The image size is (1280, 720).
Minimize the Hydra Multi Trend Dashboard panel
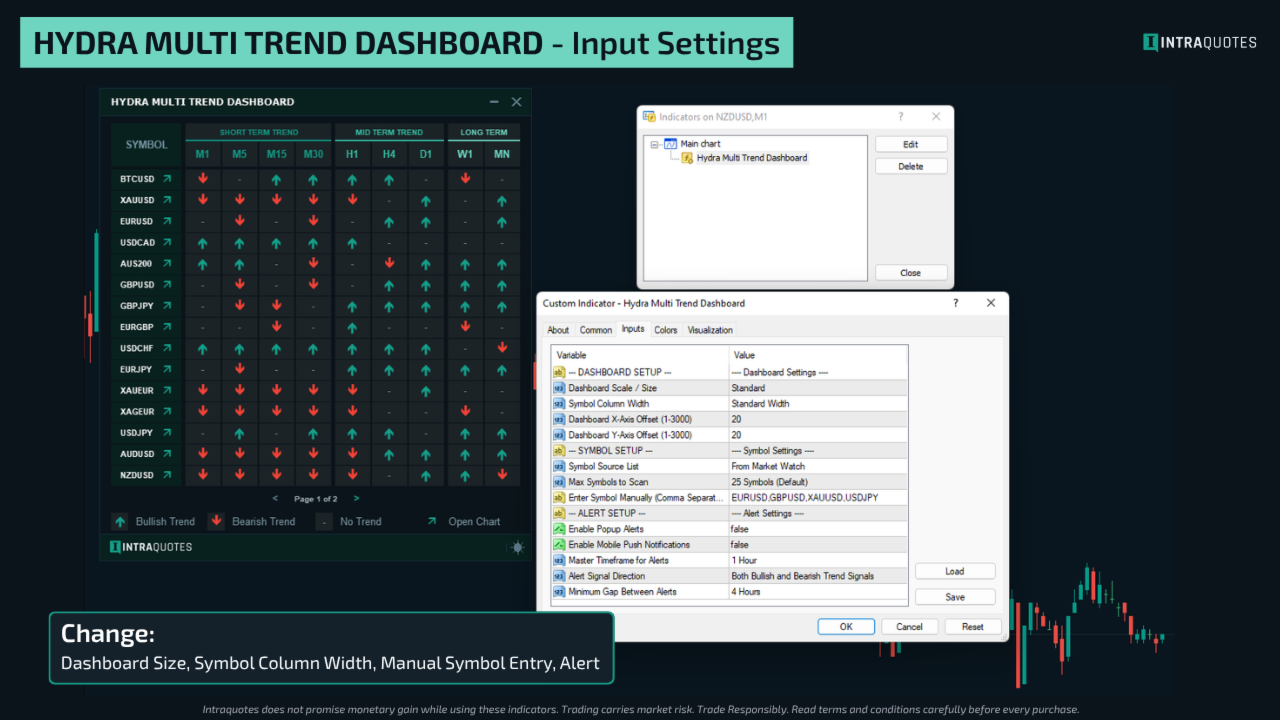(x=494, y=102)
